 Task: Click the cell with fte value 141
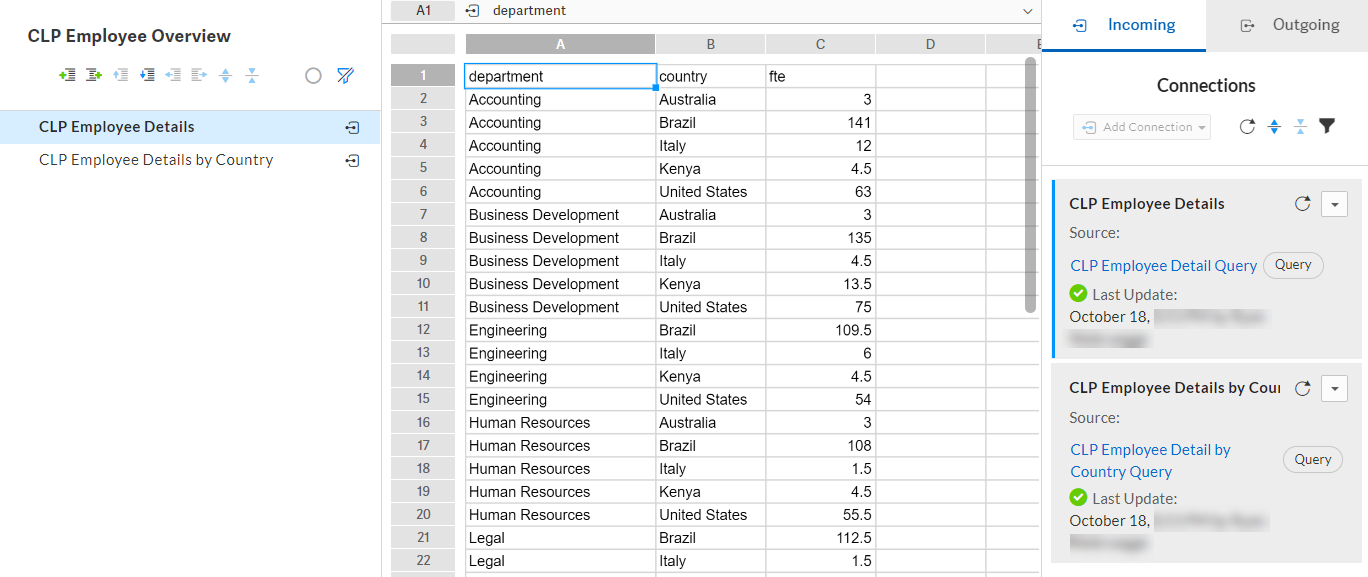coord(821,122)
